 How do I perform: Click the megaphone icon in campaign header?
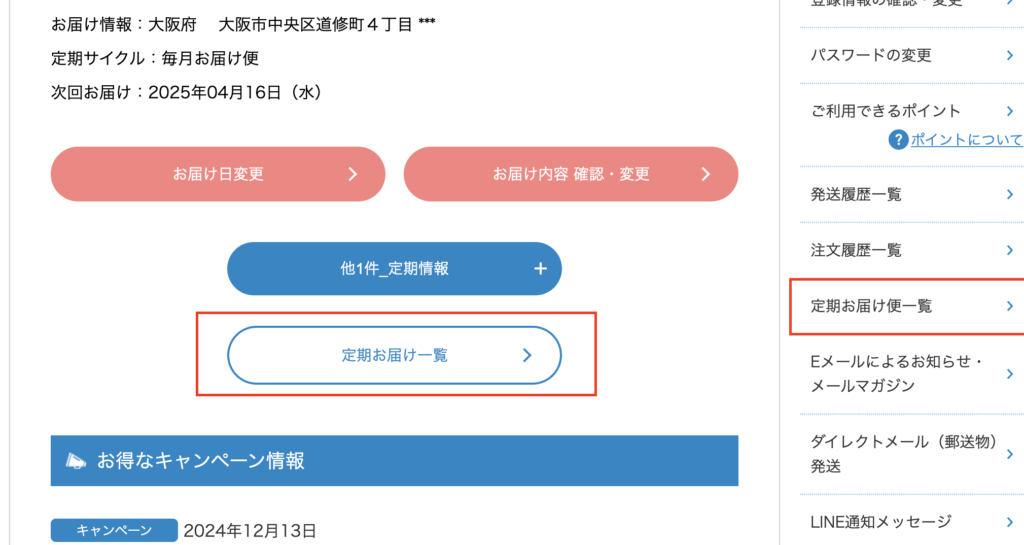[x=76, y=461]
